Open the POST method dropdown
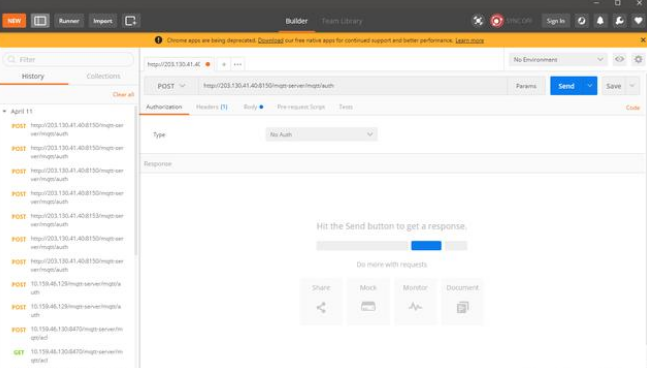Viewport: 647px width, 368px height. (171, 86)
